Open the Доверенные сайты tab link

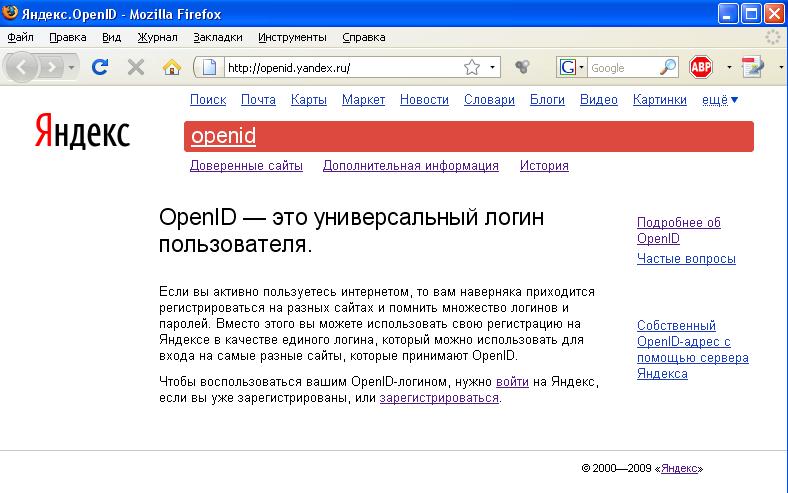(246, 165)
